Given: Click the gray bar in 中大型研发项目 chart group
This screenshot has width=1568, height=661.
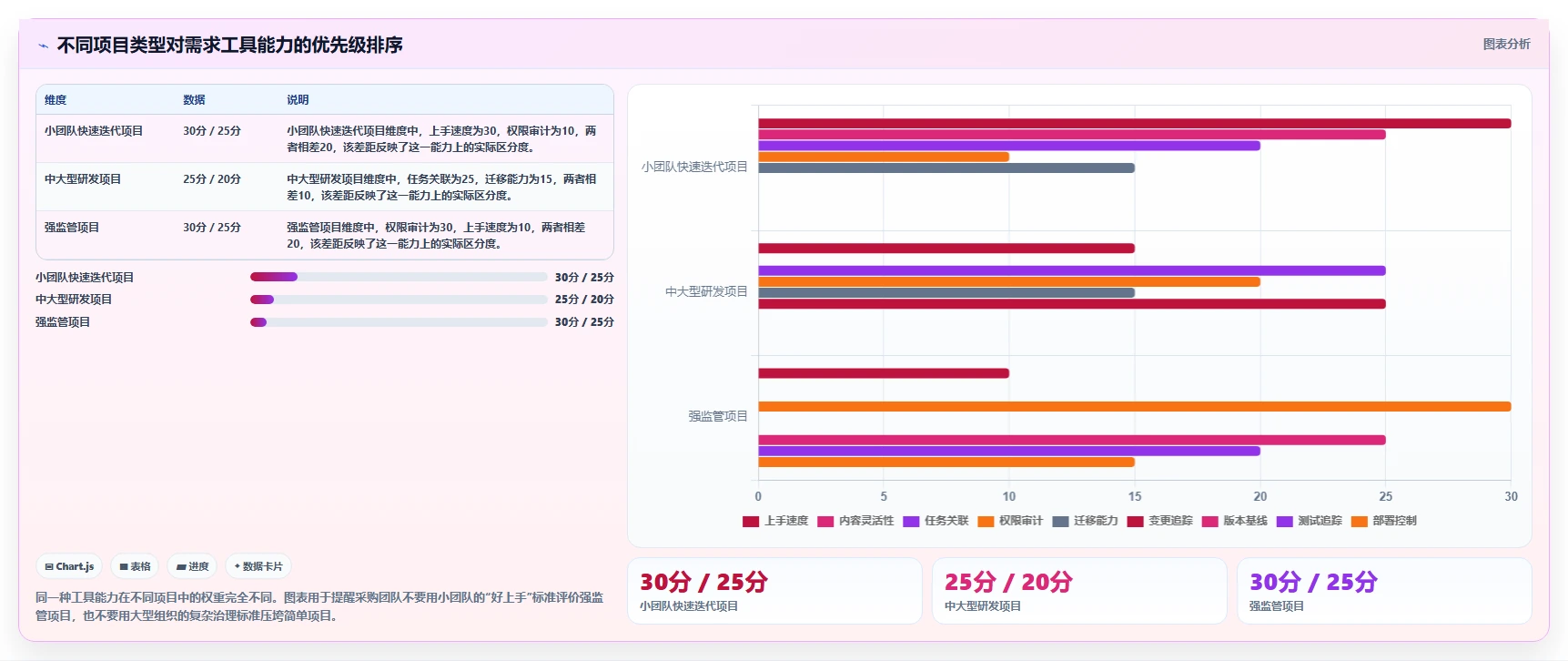Looking at the screenshot, I should coord(946,293).
